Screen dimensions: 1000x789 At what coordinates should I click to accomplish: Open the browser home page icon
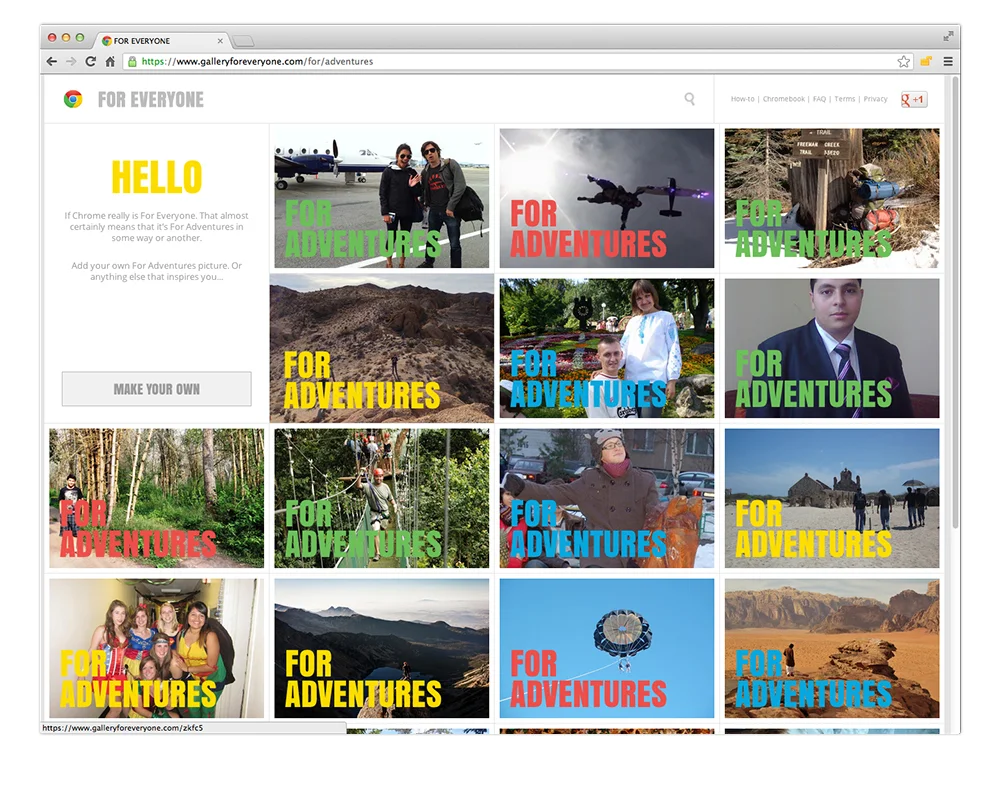tap(110, 61)
